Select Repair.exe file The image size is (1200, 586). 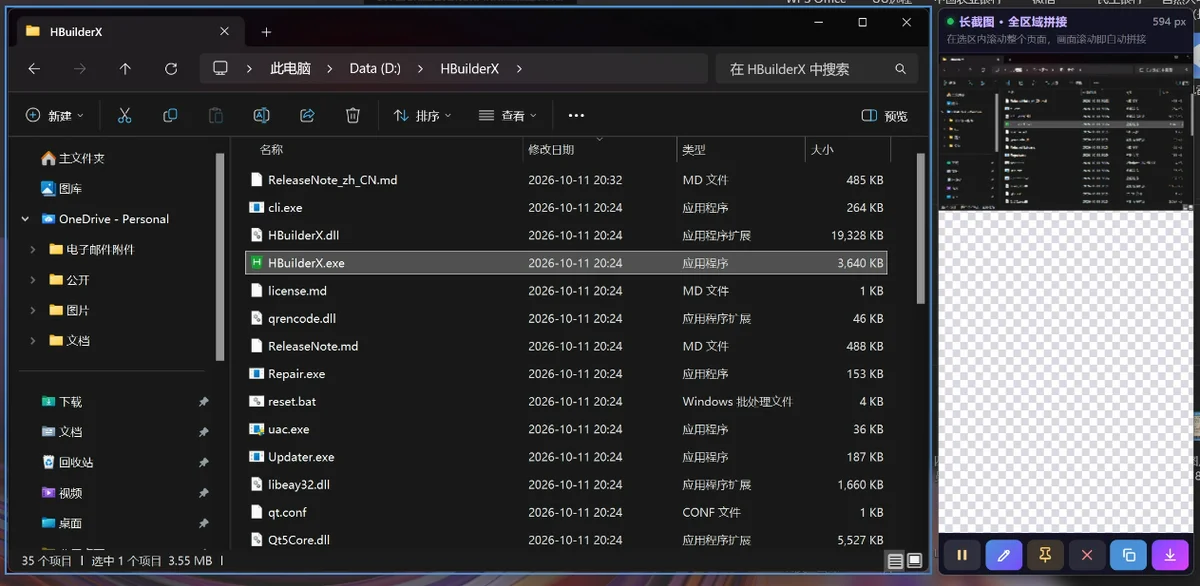[566, 374]
